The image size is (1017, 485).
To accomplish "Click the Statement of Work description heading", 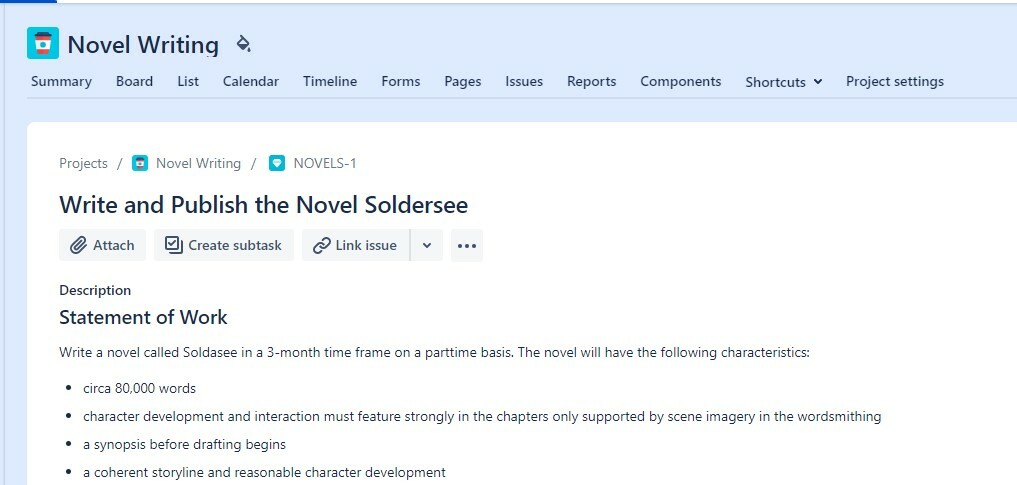I will pos(143,318).
